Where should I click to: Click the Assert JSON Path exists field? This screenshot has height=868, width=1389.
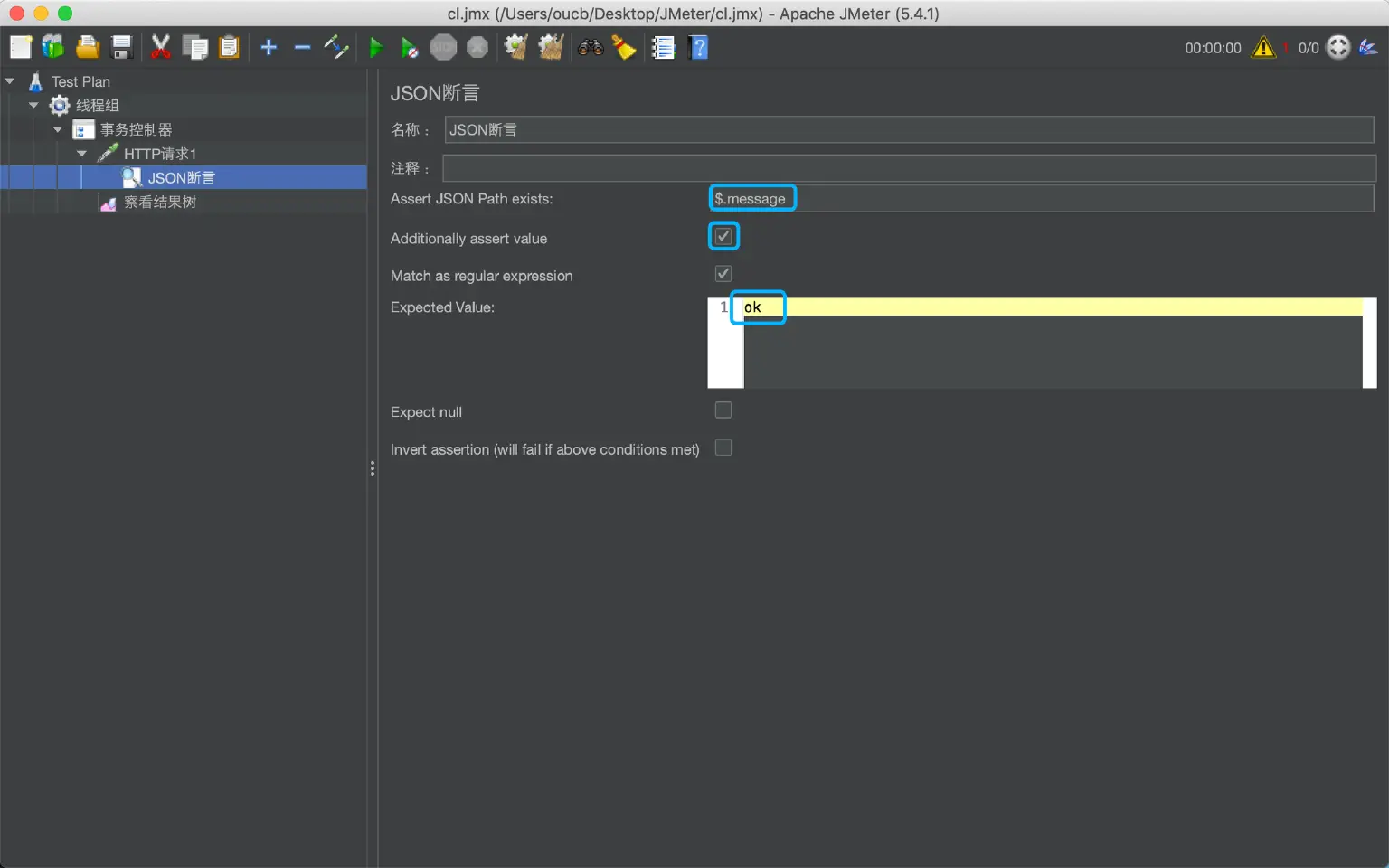tap(1040, 199)
